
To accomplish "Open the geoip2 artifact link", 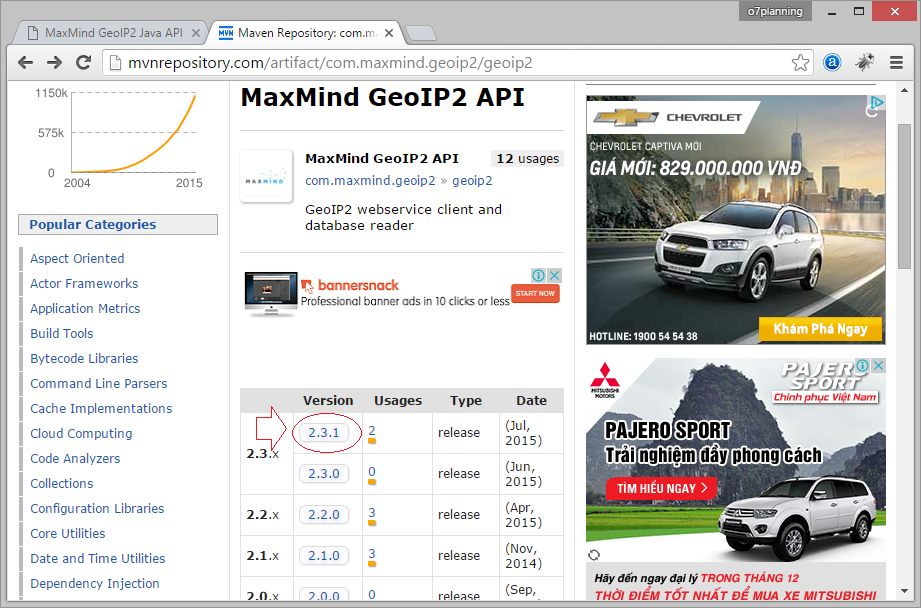I will coord(472,181).
